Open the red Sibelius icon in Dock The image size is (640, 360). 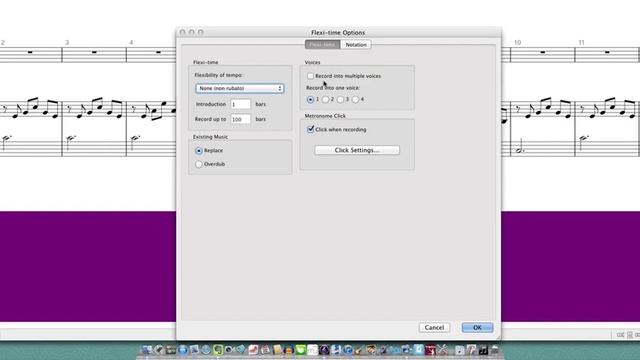[431, 350]
